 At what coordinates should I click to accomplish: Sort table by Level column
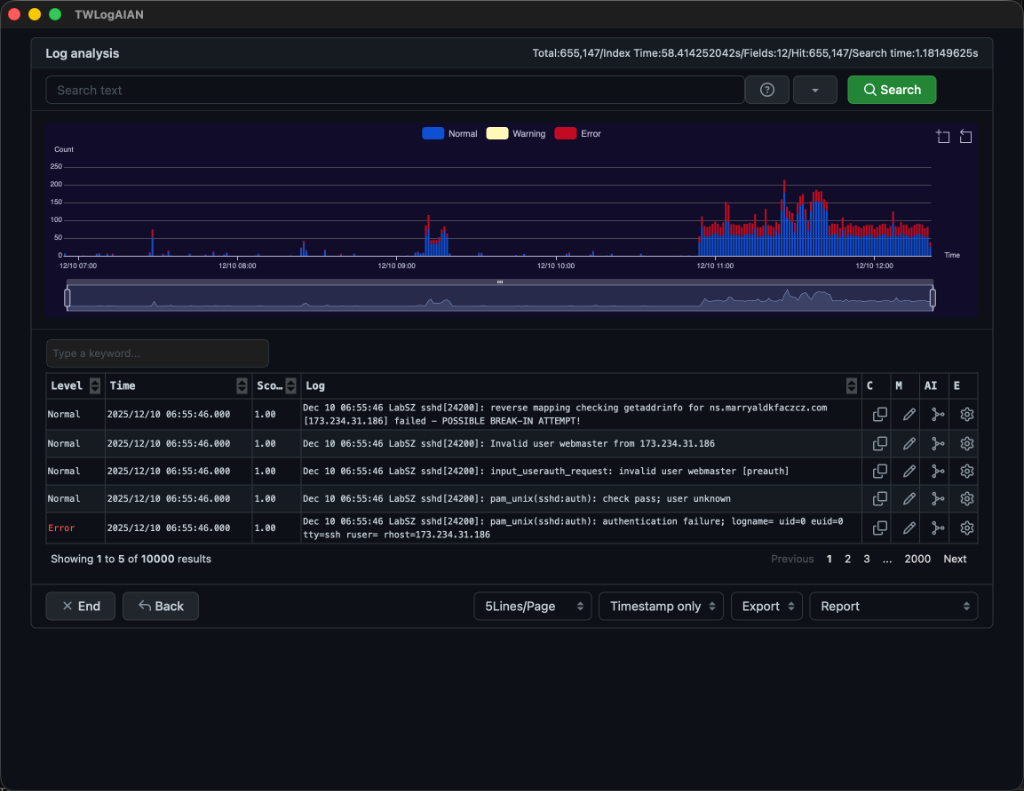[95, 385]
